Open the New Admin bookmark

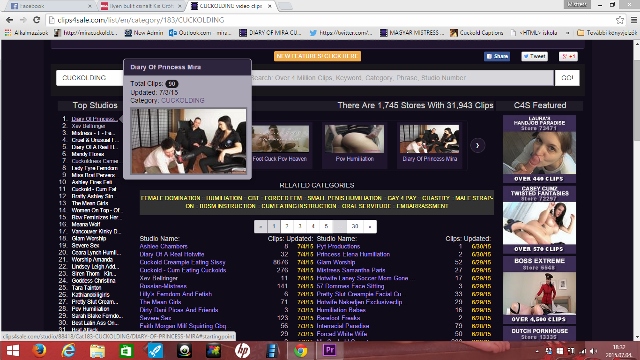click(144, 33)
